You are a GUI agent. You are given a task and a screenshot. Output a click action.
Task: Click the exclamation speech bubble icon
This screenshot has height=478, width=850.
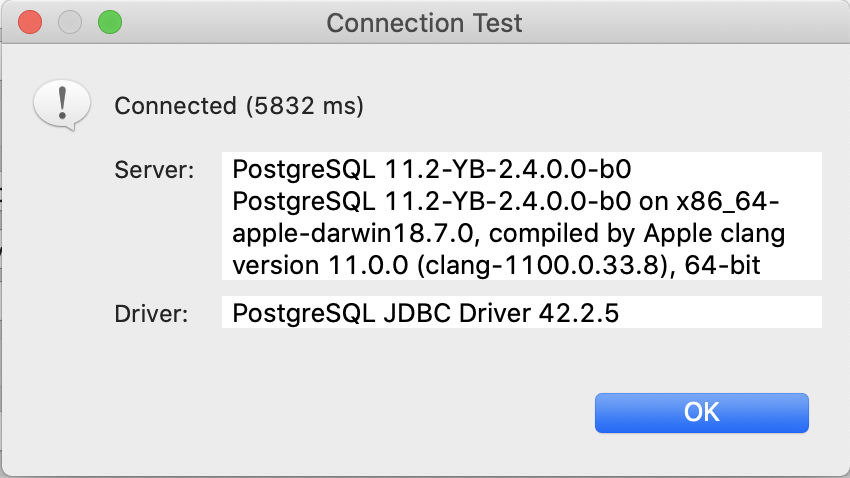(57, 104)
